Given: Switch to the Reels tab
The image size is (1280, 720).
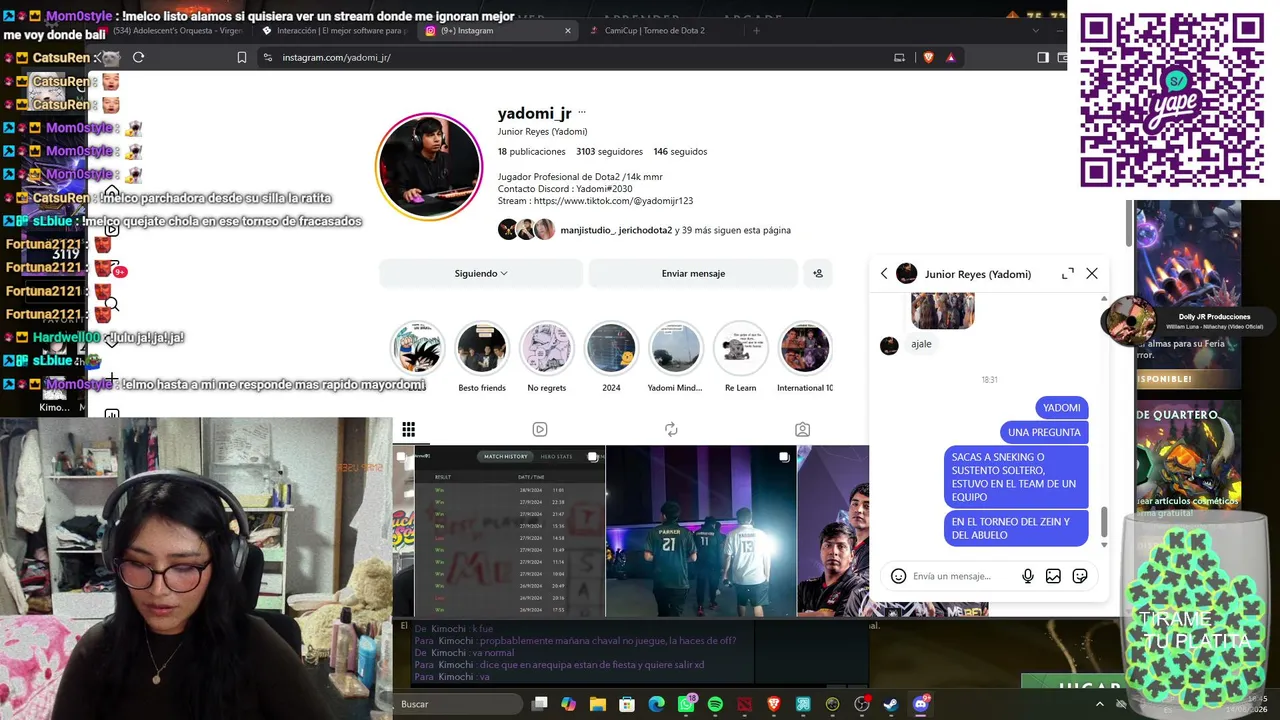Looking at the screenshot, I should [x=540, y=429].
